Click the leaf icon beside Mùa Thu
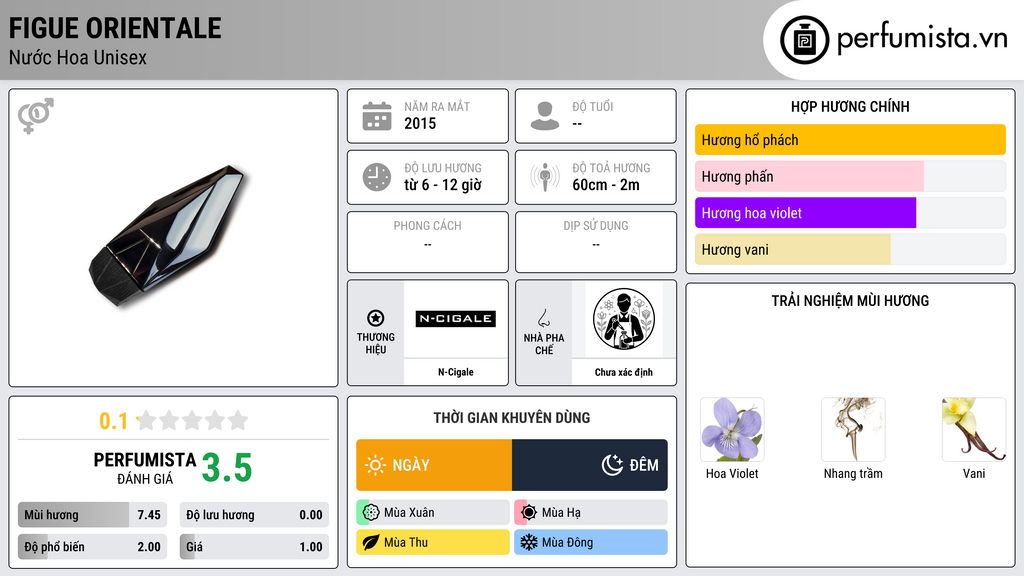 371,542
